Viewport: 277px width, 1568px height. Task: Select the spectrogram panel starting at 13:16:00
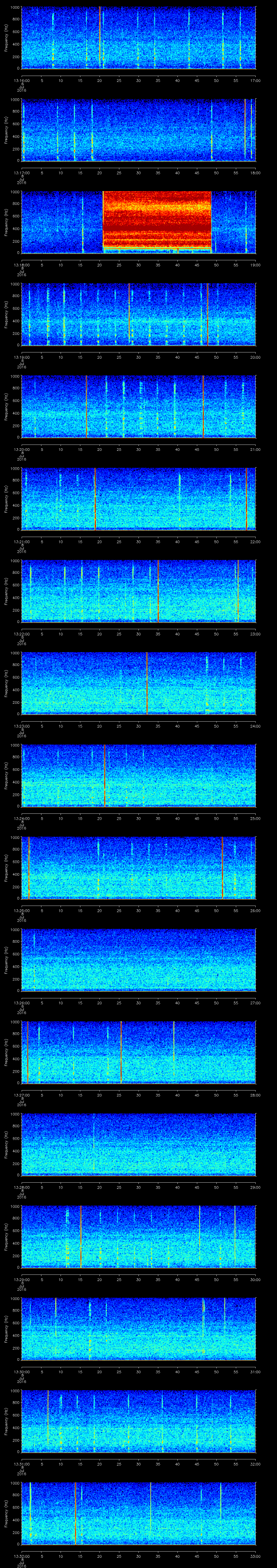click(x=139, y=38)
